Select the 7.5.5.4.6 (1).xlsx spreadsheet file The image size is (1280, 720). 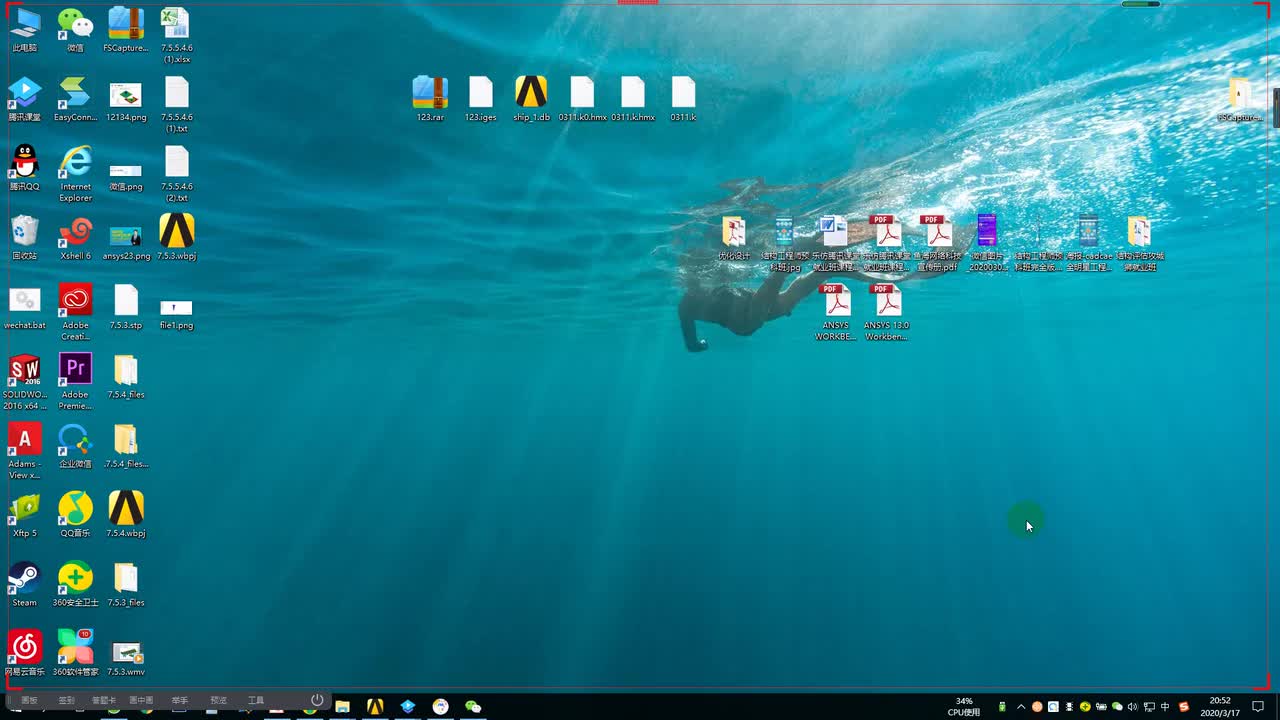click(x=177, y=35)
